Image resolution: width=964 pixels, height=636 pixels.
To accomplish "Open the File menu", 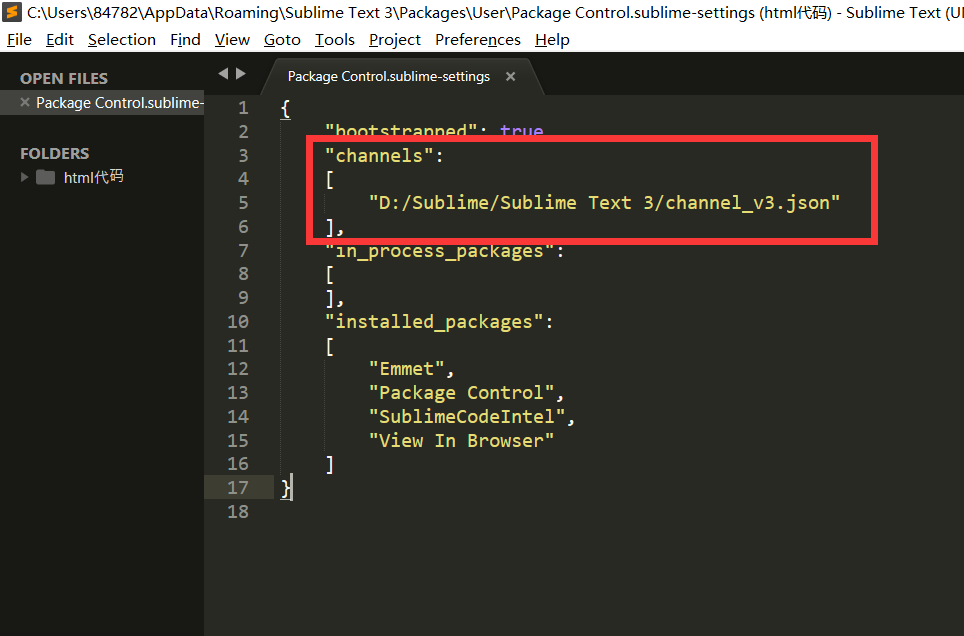I will 19,40.
